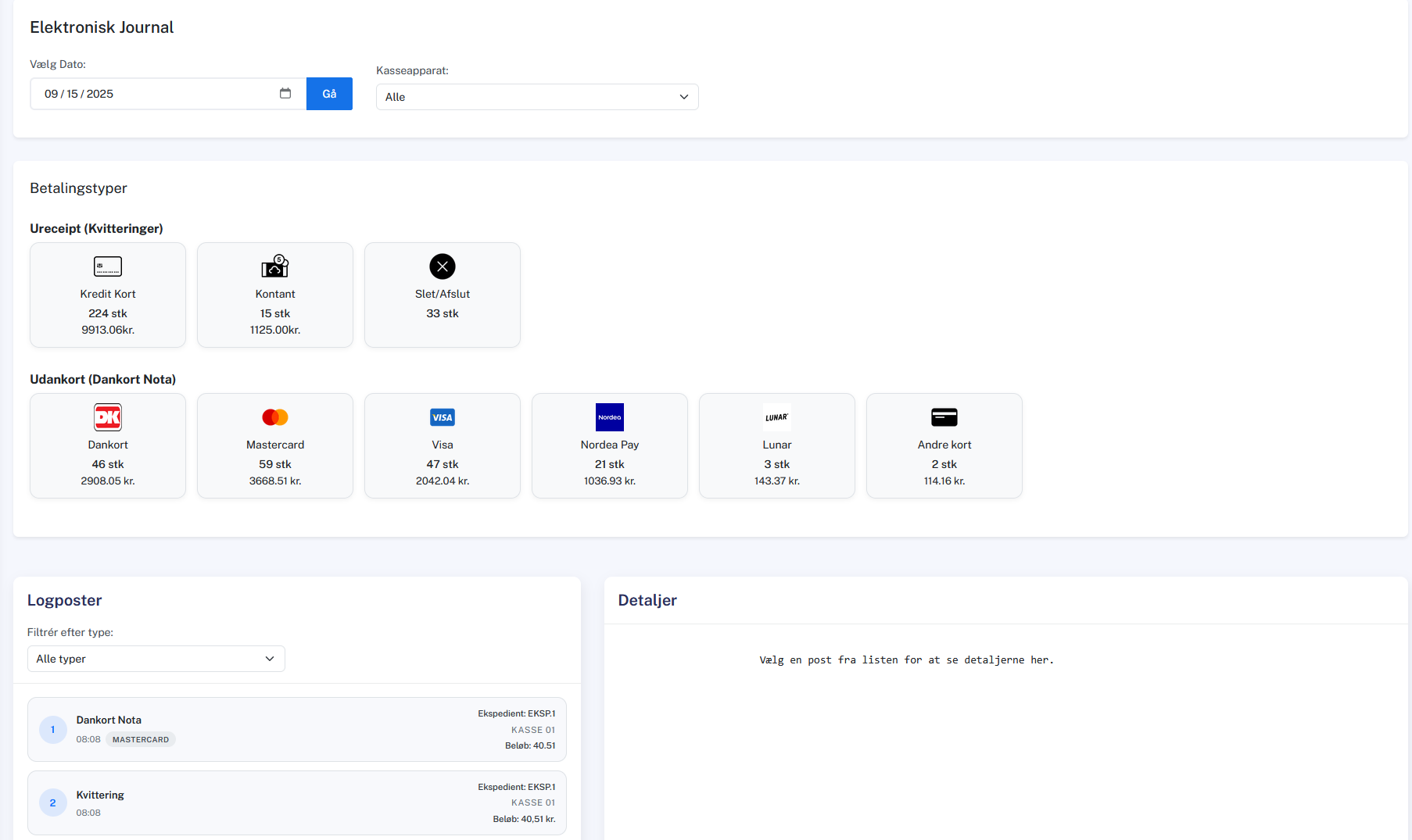Open log entry 1 Dankort Nota
Viewport: 1412px width, 840px height.
pos(297,729)
